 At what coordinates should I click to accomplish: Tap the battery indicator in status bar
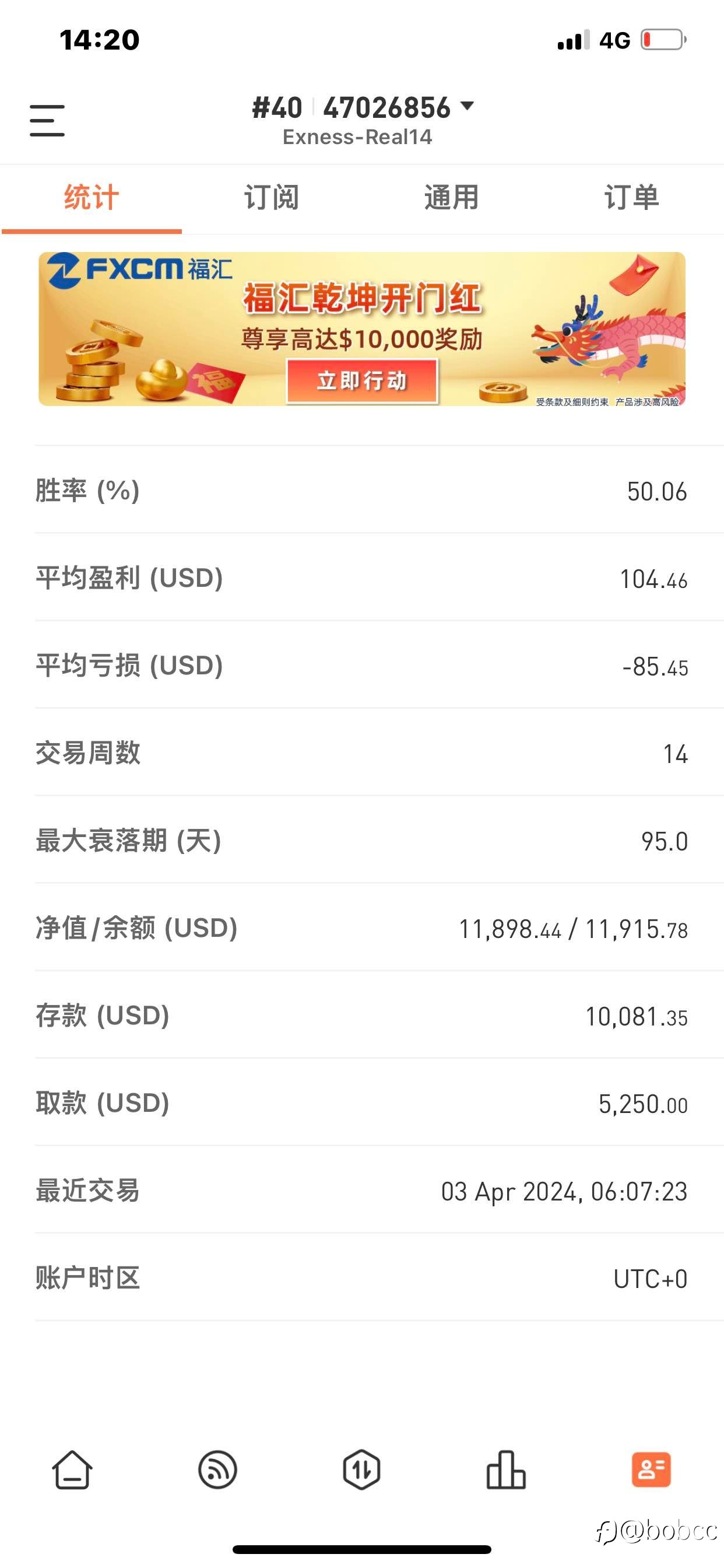(x=663, y=40)
